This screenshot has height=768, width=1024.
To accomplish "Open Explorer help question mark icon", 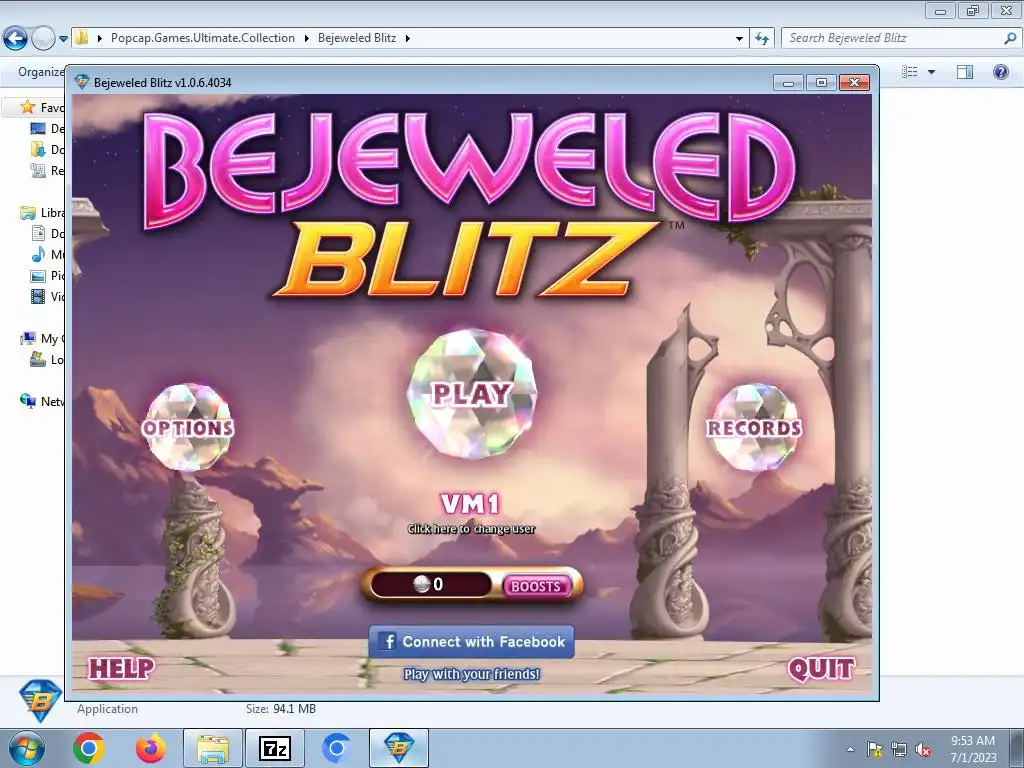I will click(1000, 72).
